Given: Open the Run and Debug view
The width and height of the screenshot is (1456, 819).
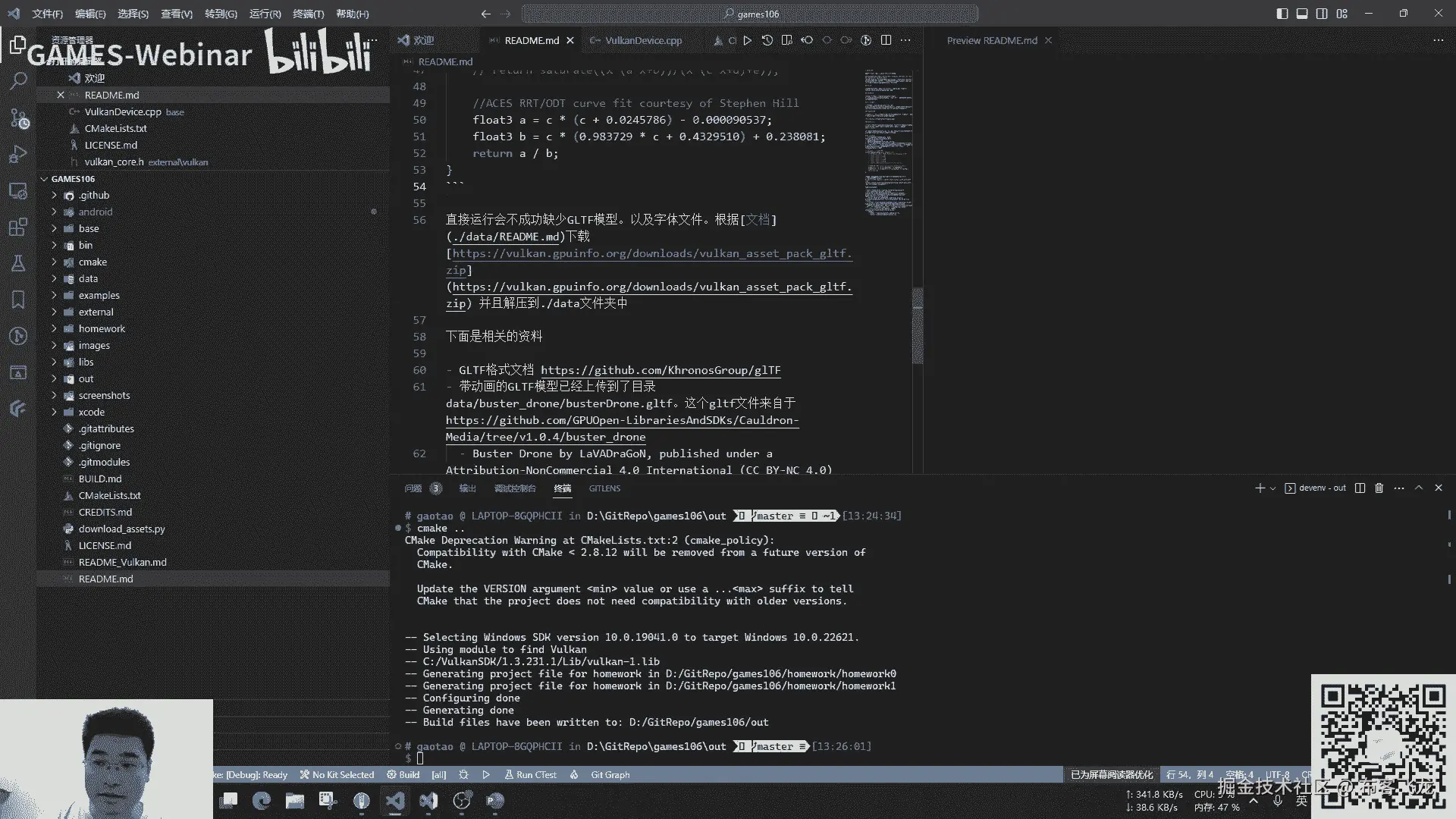Looking at the screenshot, I should pyautogui.click(x=18, y=154).
